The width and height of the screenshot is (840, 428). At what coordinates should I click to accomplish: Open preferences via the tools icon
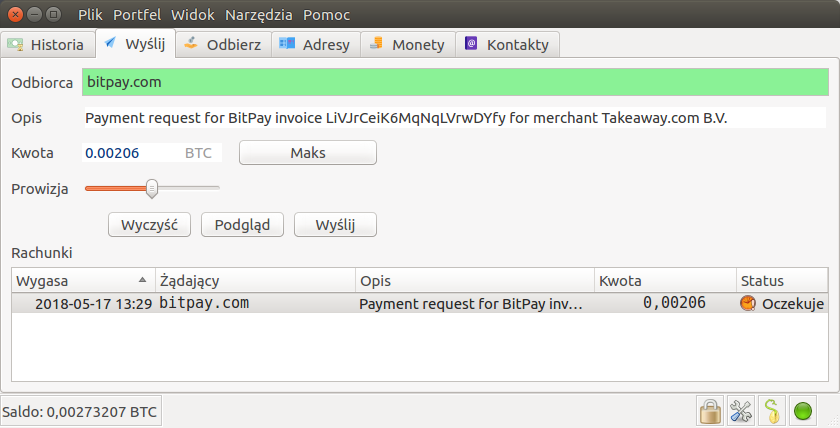point(741,410)
